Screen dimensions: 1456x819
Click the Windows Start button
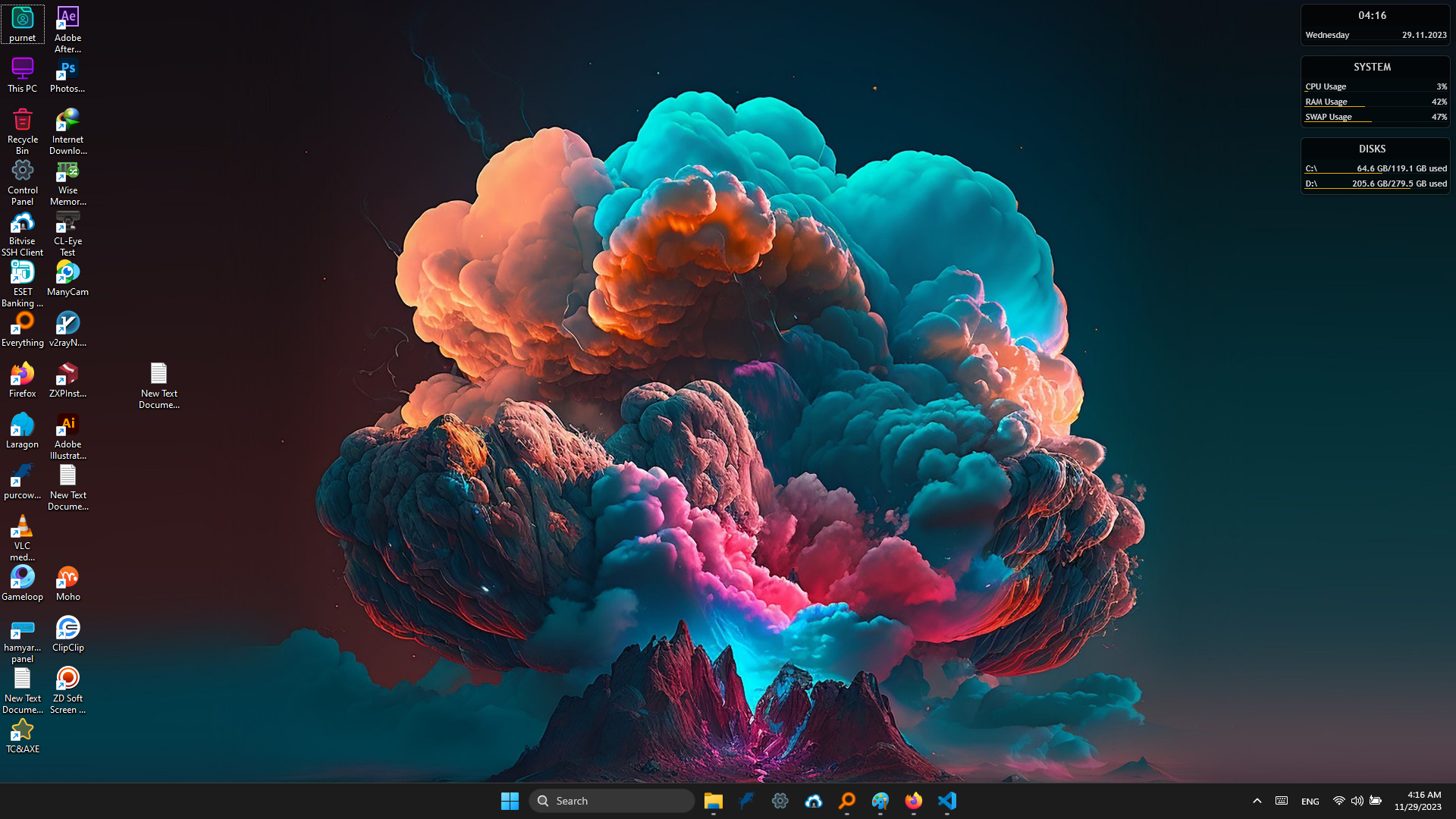point(510,801)
